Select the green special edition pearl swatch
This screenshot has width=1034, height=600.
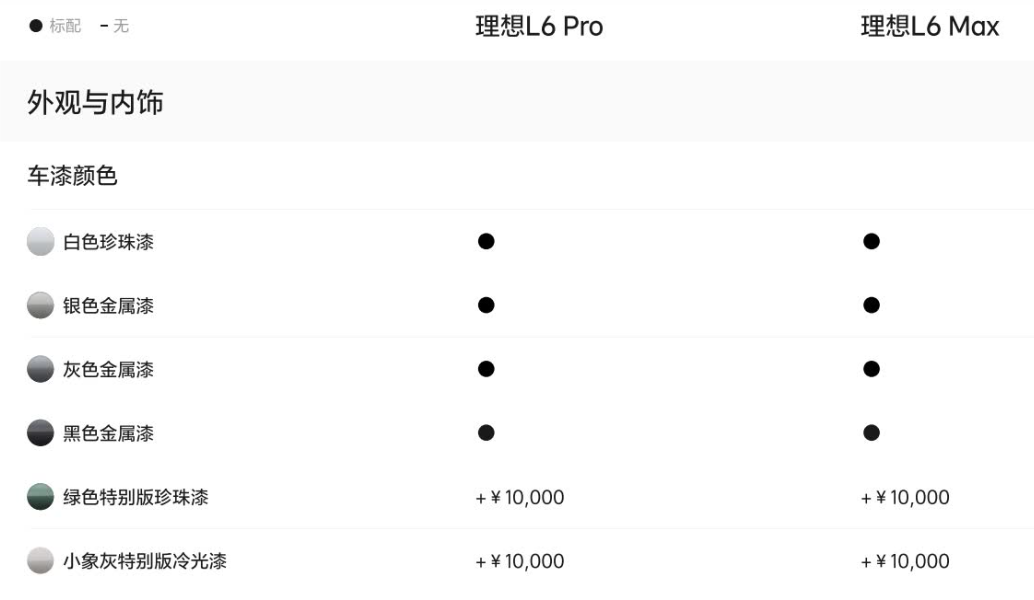40,497
